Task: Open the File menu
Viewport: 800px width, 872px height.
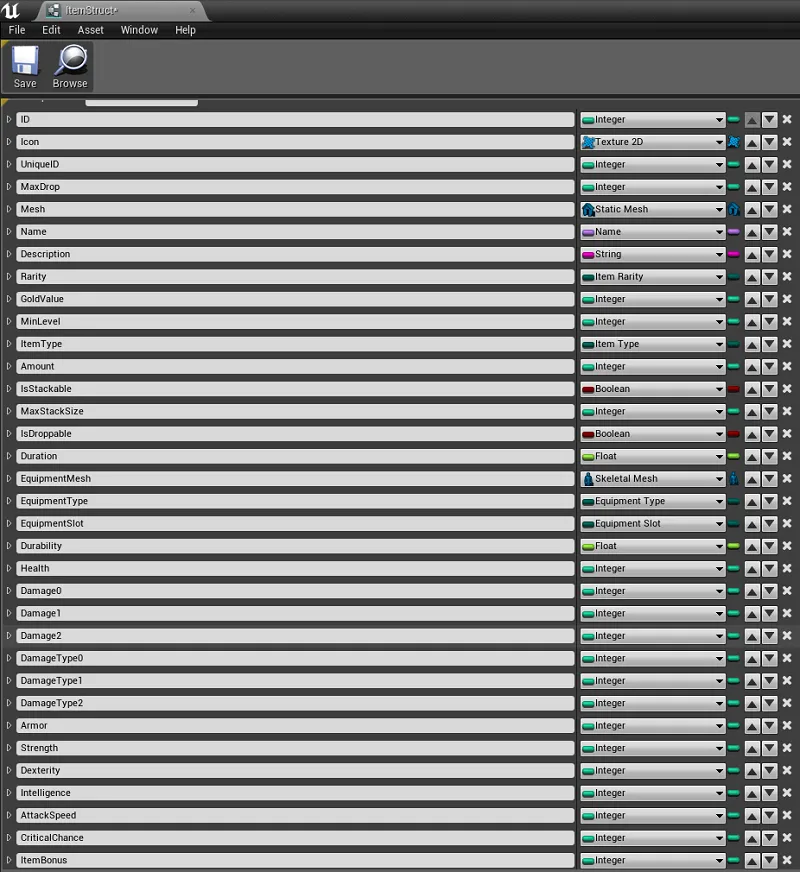Action: tap(17, 30)
